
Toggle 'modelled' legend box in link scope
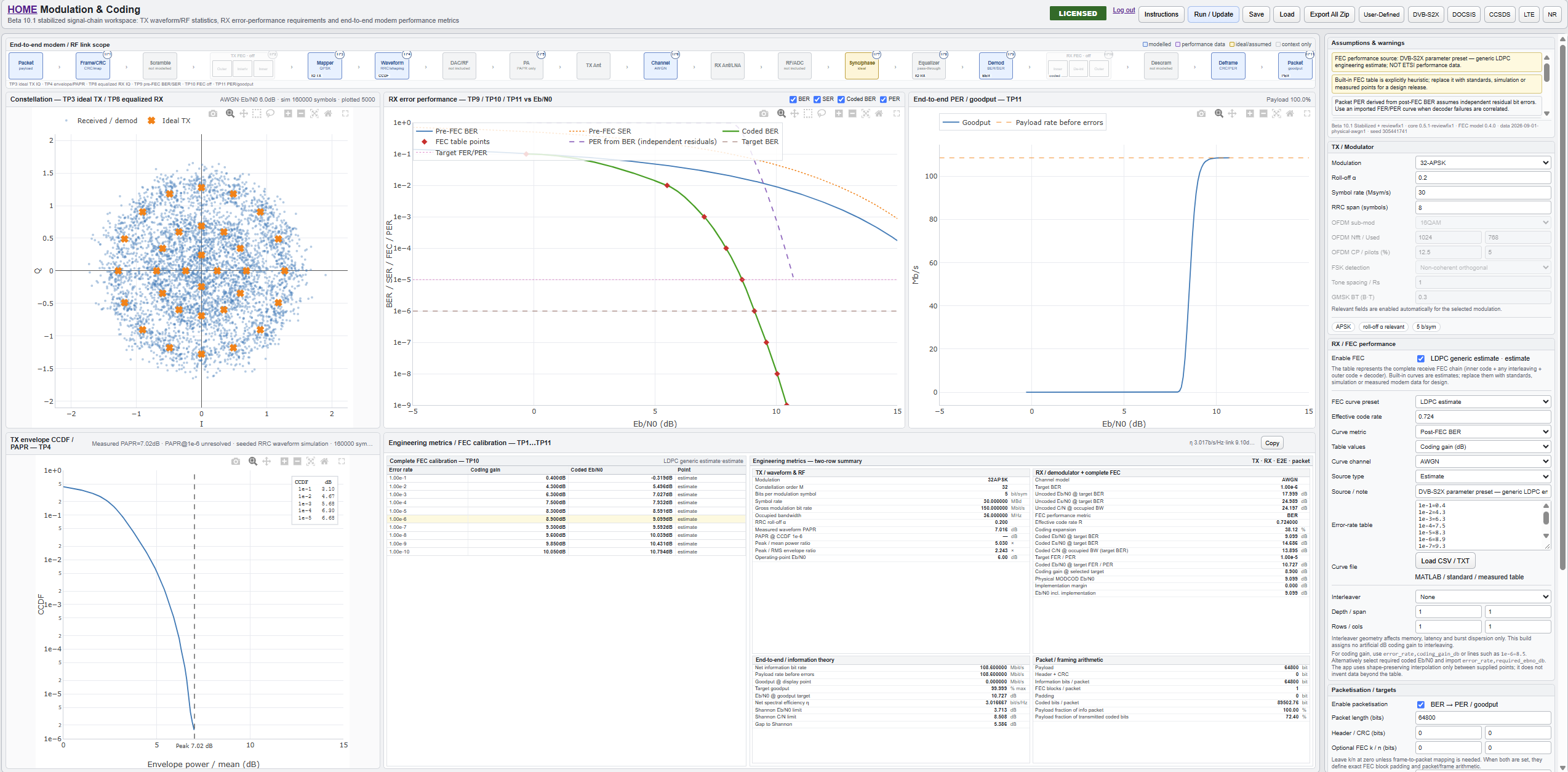click(x=1145, y=44)
